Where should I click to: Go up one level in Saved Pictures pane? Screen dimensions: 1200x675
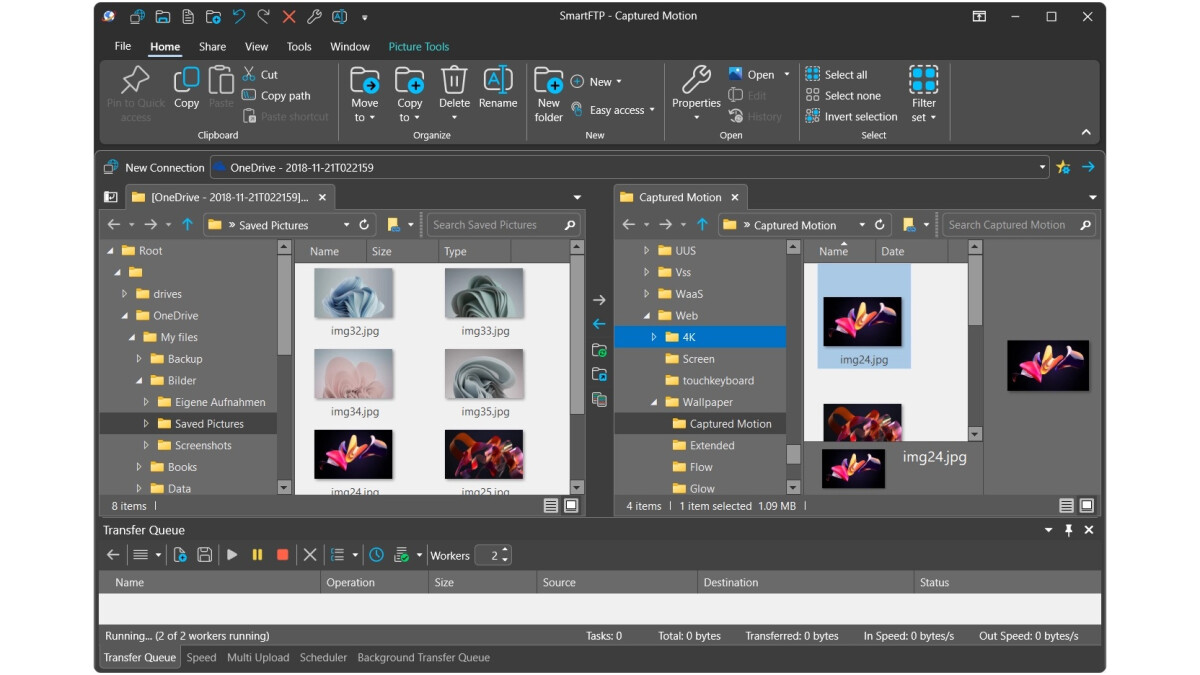pos(187,225)
